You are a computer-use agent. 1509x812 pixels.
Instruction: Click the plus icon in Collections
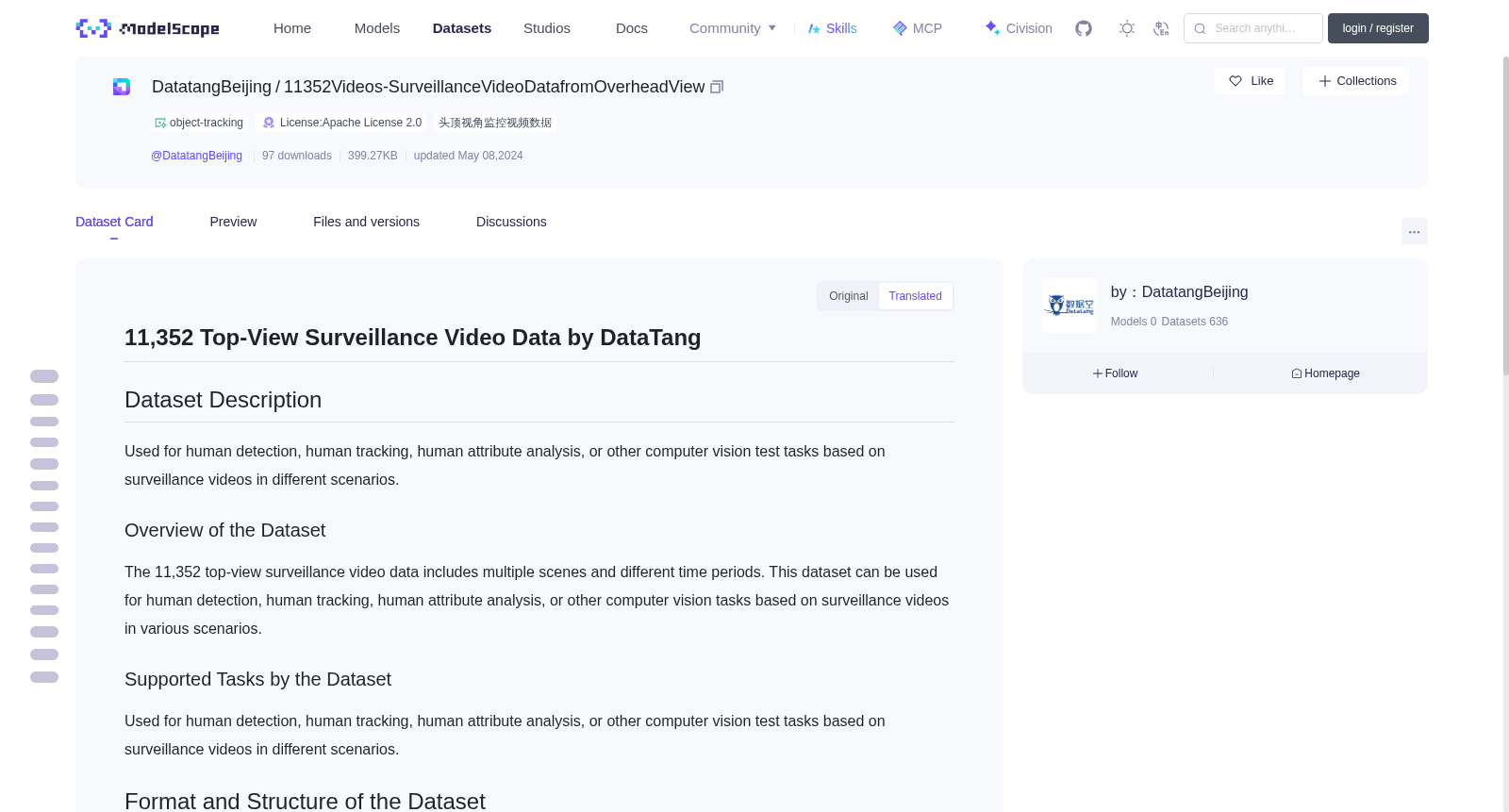coord(1325,81)
